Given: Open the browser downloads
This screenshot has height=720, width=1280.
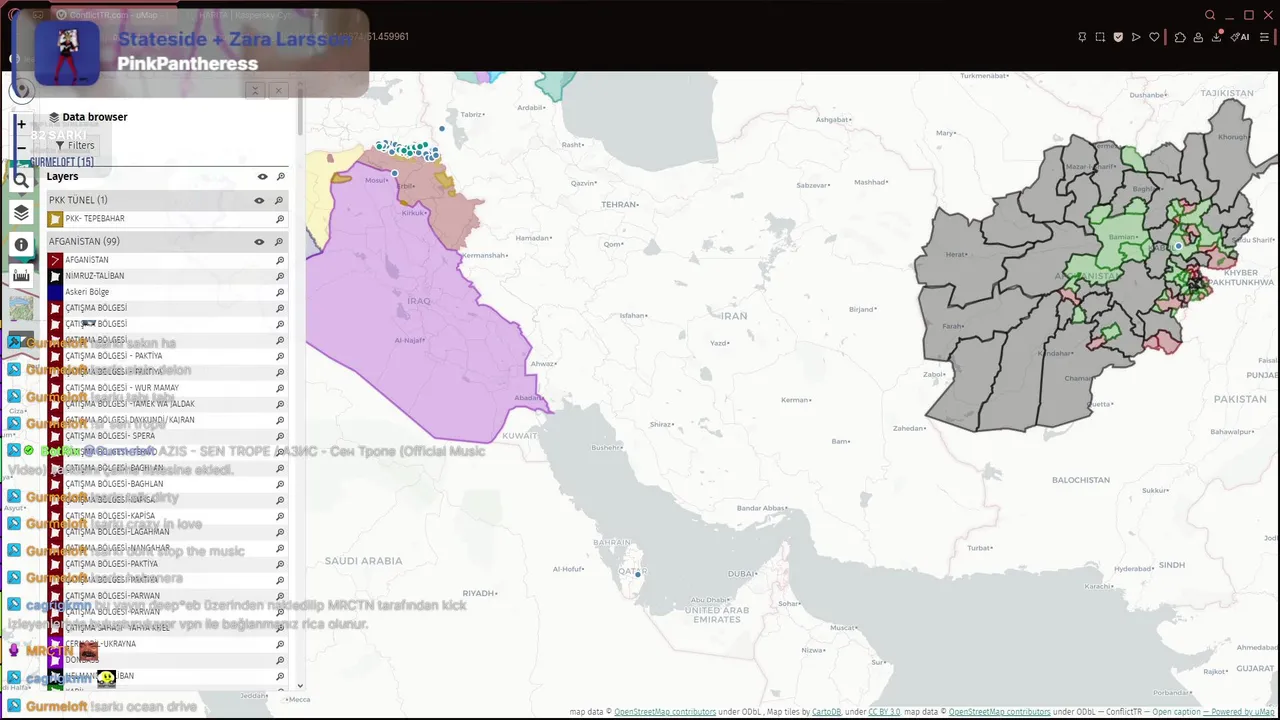Looking at the screenshot, I should [x=1217, y=37].
